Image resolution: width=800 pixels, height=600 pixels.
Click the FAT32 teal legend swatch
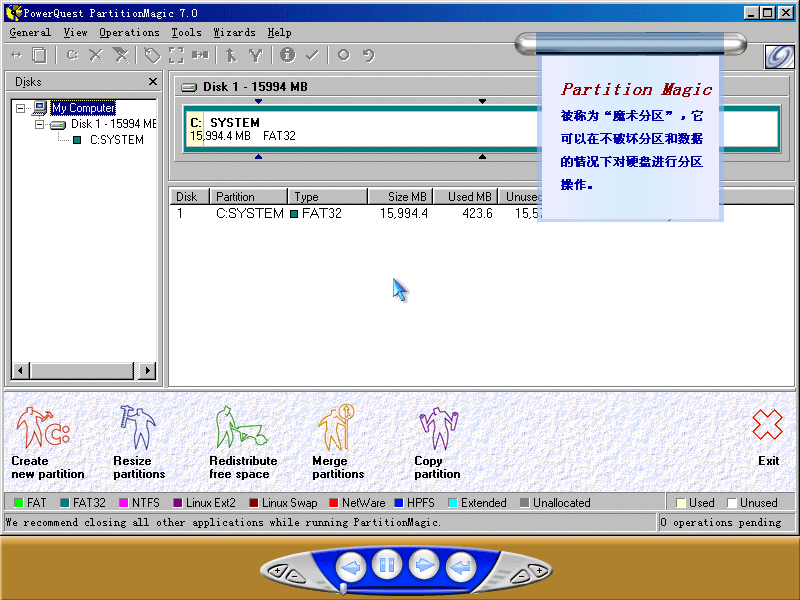click(65, 503)
